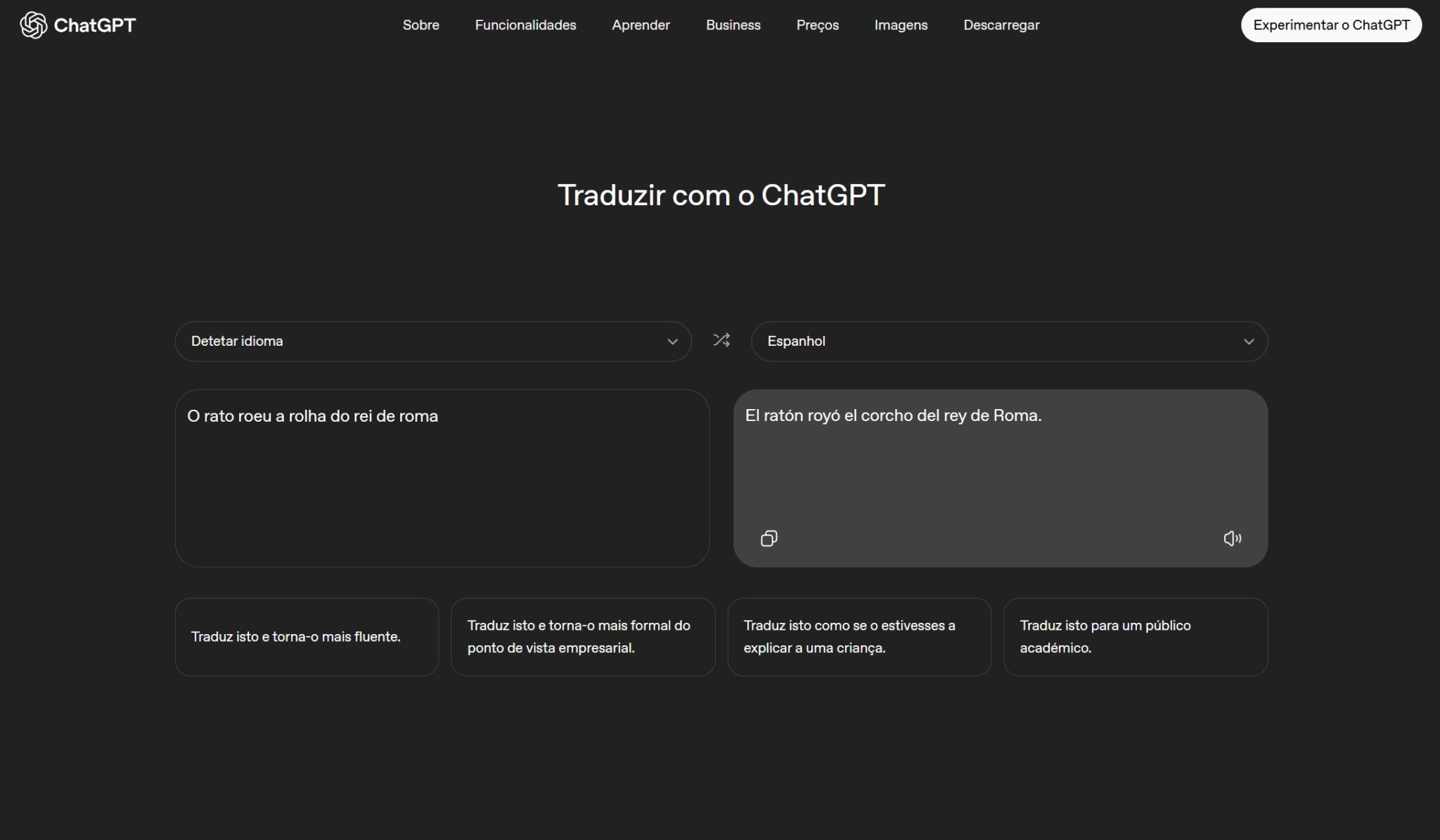Select Imagens in the top navigation
The width and height of the screenshot is (1440, 840).
point(901,25)
